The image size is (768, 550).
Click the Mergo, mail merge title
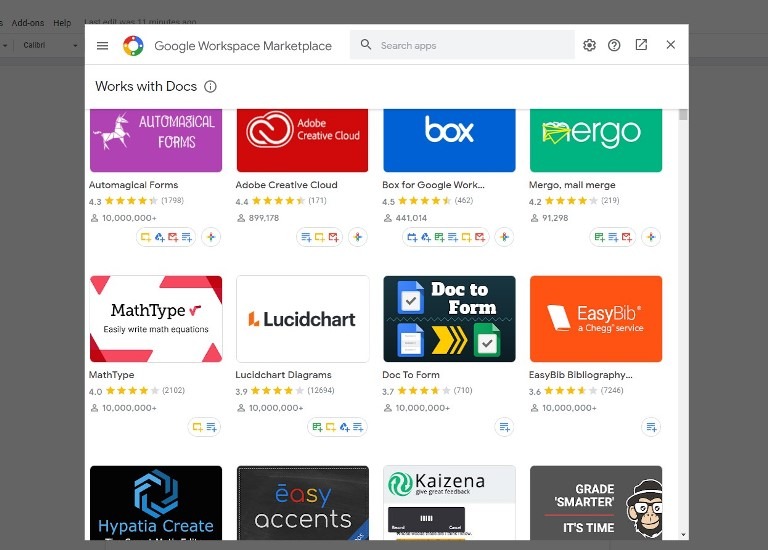point(572,185)
